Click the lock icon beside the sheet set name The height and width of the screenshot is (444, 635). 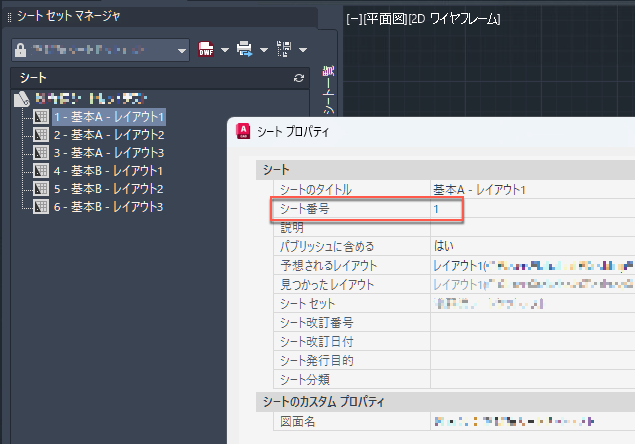click(20, 50)
